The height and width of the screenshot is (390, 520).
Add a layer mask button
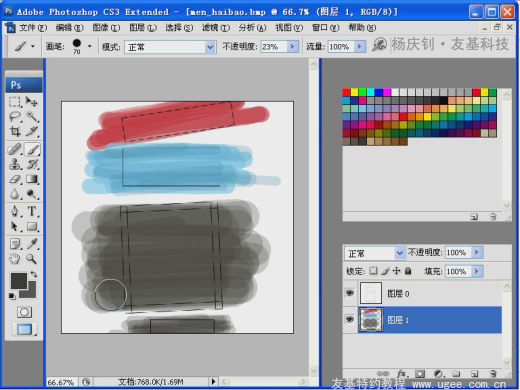[x=420, y=374]
